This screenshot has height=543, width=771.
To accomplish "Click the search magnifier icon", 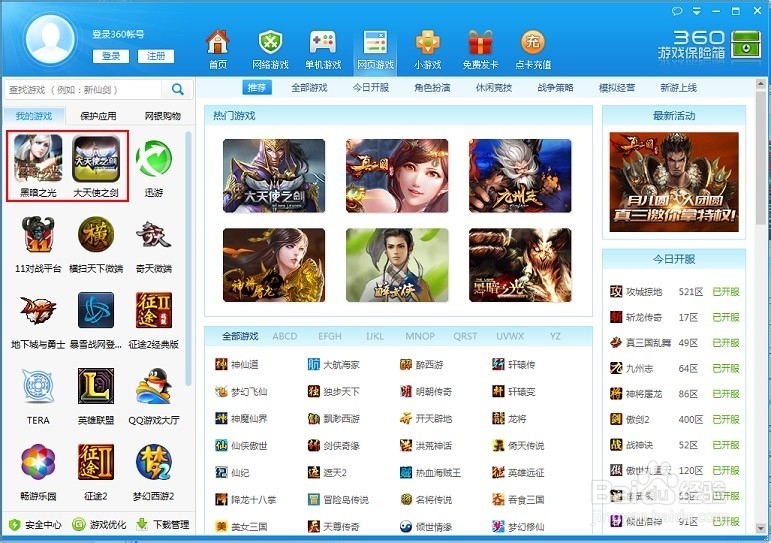I will (178, 90).
